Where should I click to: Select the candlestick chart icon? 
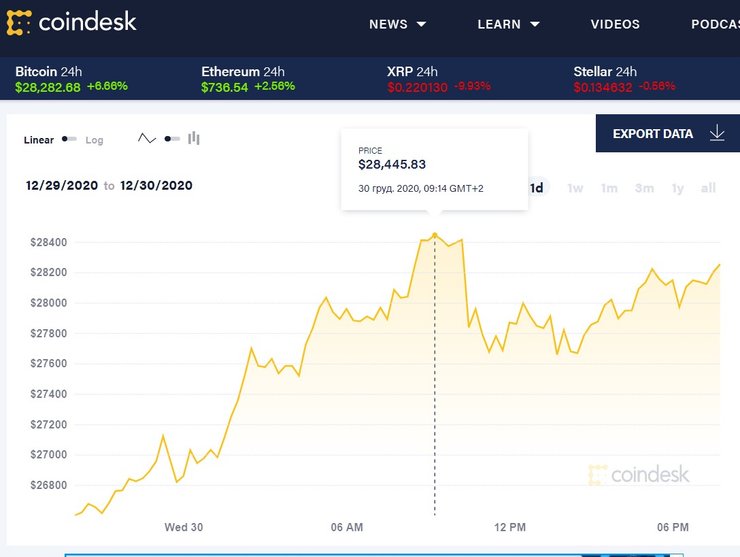coord(193,138)
